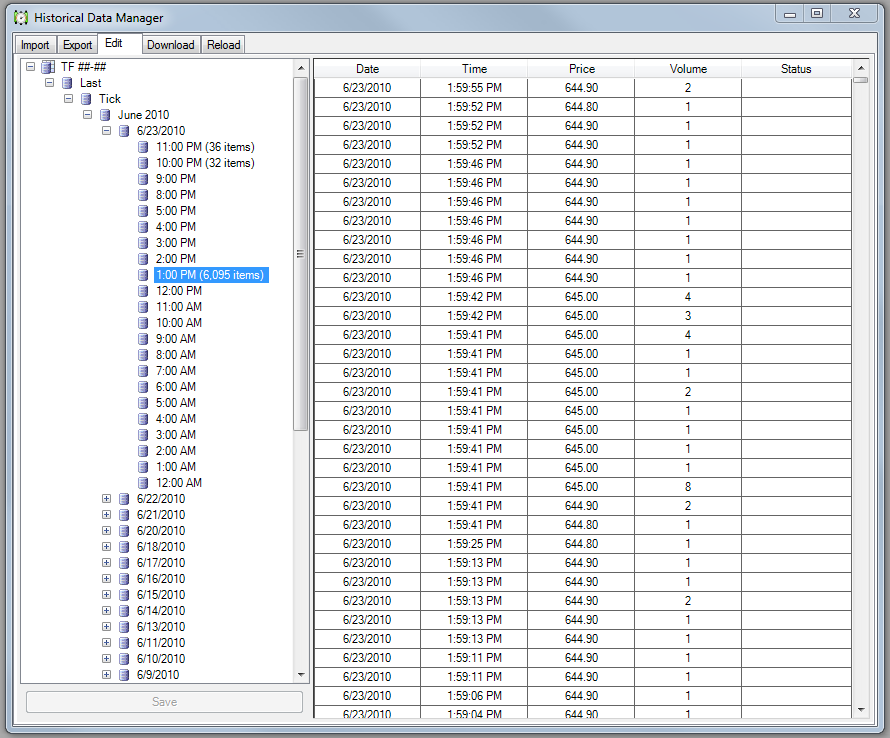Click the volume cell showing 8
890x738 pixels.
688,487
